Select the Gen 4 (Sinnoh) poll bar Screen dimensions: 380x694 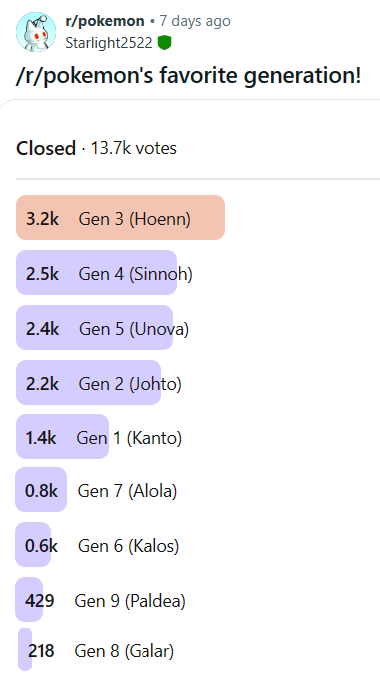[104, 273]
